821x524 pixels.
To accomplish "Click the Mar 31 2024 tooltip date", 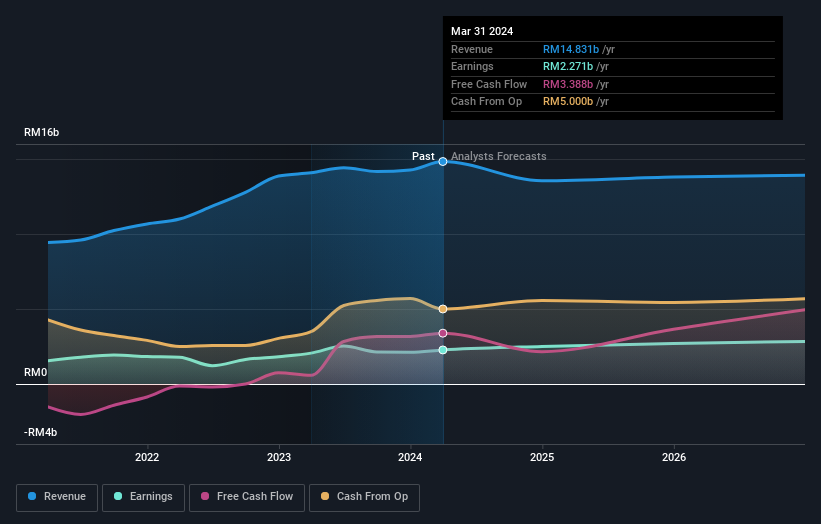I will pos(482,31).
